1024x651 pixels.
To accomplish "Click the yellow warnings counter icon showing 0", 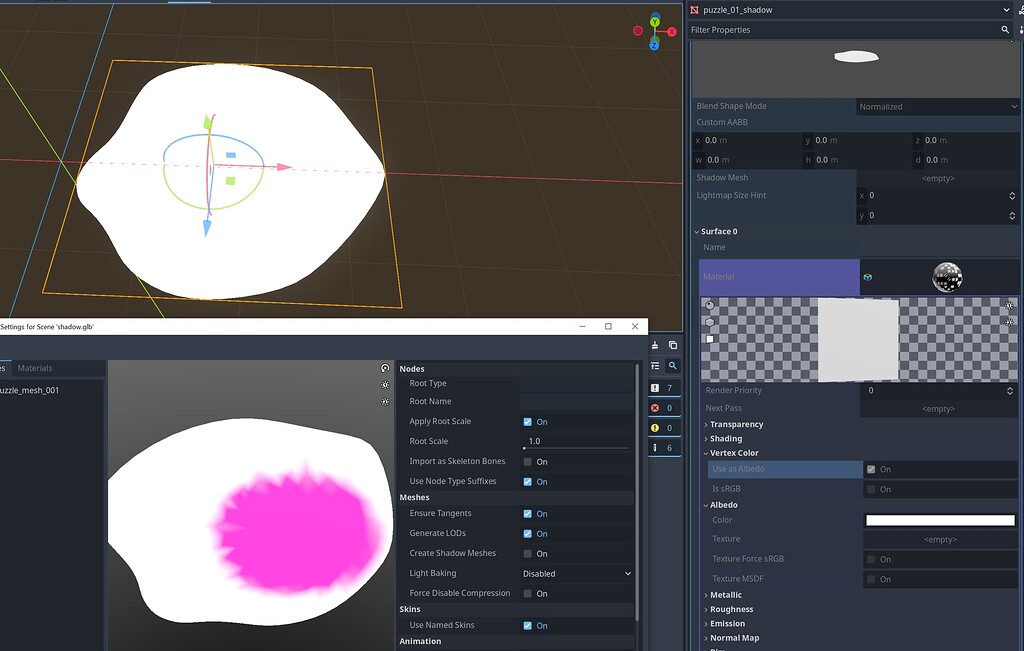I will tap(657, 428).
